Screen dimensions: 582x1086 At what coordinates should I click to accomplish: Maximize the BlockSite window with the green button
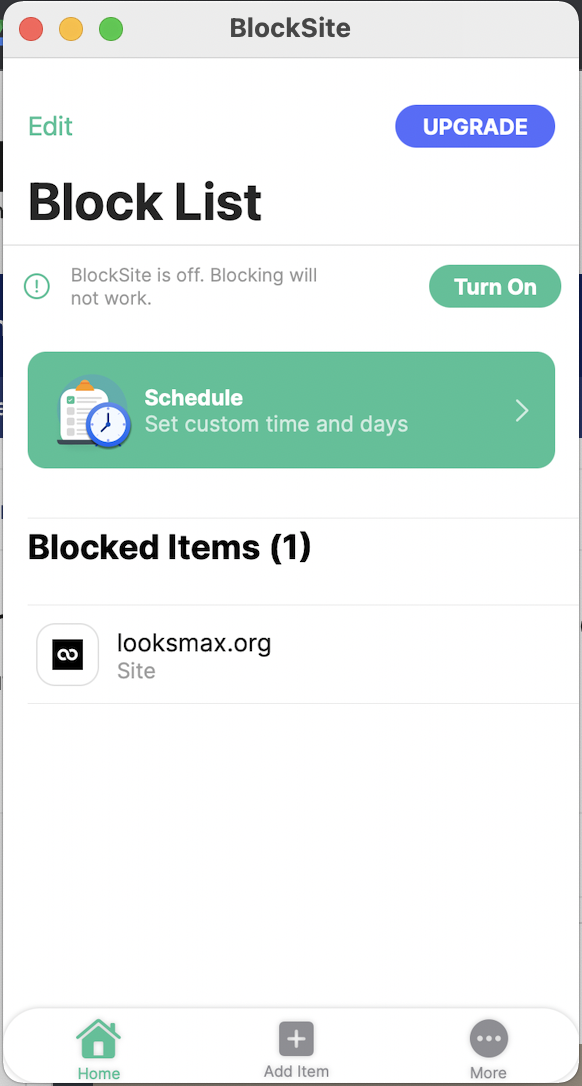(x=111, y=29)
